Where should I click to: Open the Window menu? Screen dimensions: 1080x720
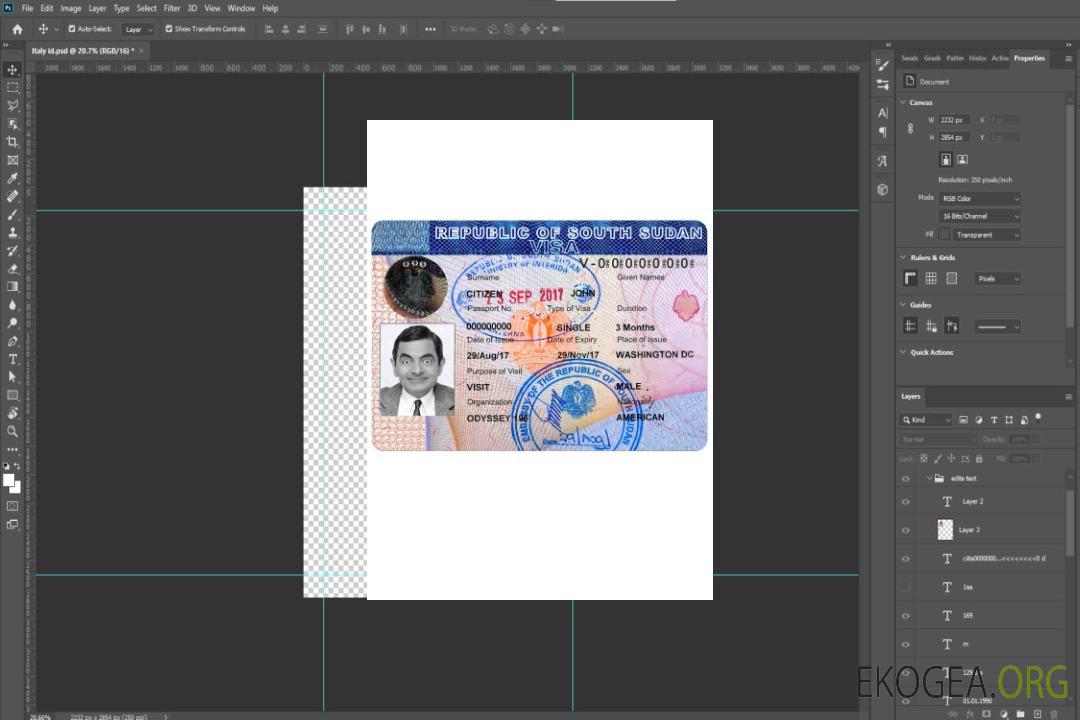coord(241,8)
